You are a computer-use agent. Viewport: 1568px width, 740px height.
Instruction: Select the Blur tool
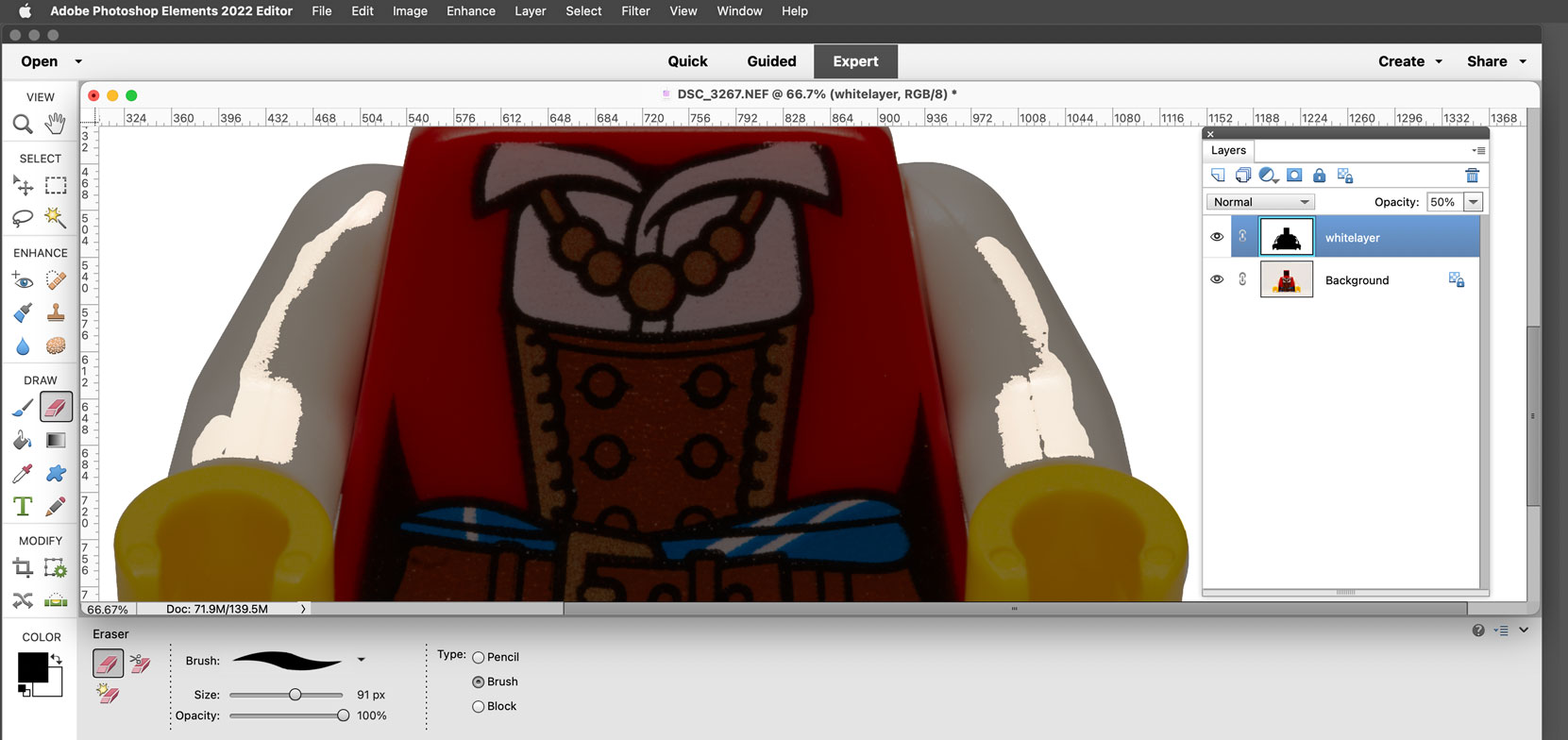[23, 345]
